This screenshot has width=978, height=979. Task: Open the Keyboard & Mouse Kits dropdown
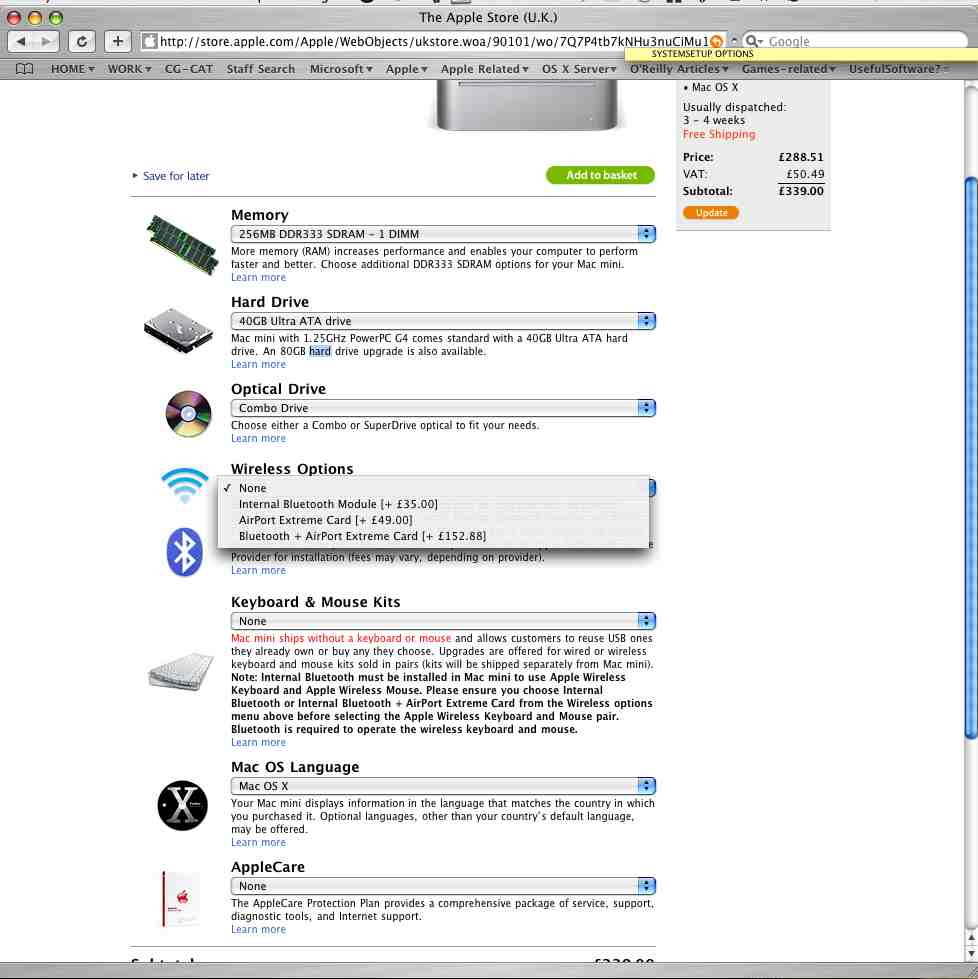[443, 621]
